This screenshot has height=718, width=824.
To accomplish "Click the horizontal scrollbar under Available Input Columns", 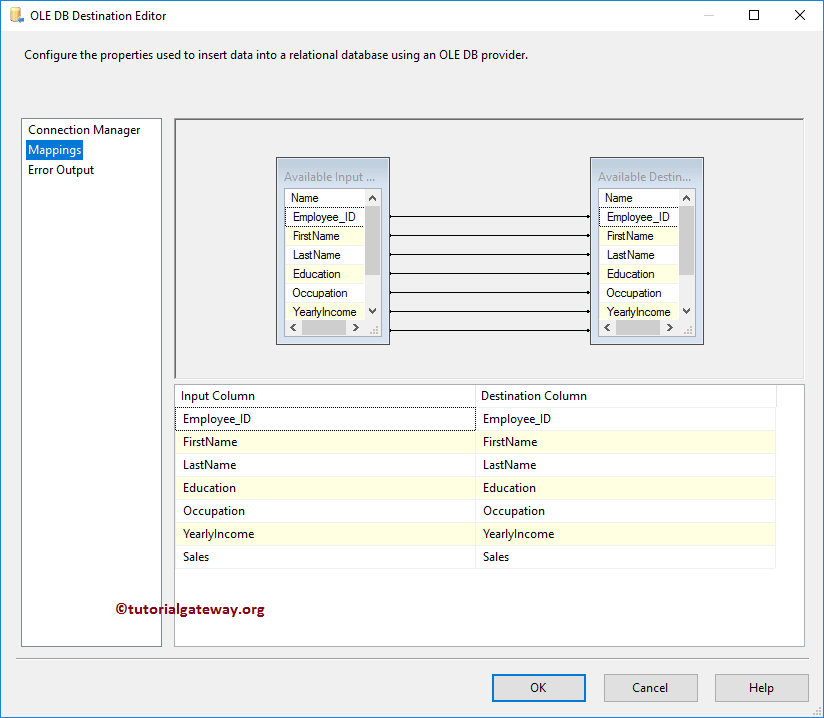I will click(x=325, y=327).
